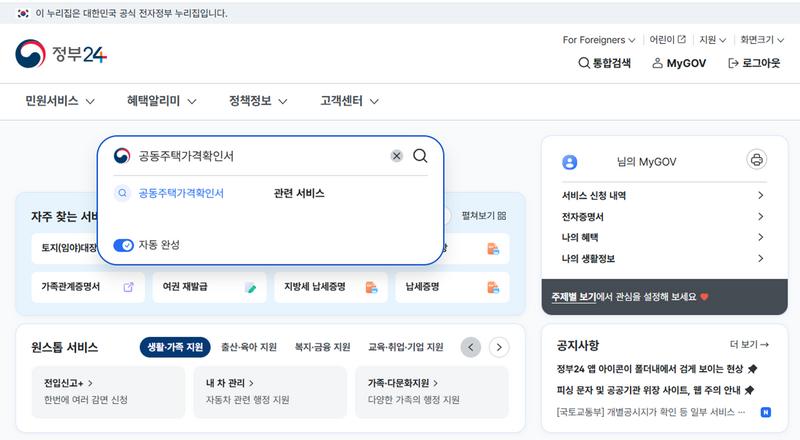Select 공동주택가격확인서 autocomplete suggestion
Screen dimensions: 800x440
pyautogui.click(x=180, y=193)
